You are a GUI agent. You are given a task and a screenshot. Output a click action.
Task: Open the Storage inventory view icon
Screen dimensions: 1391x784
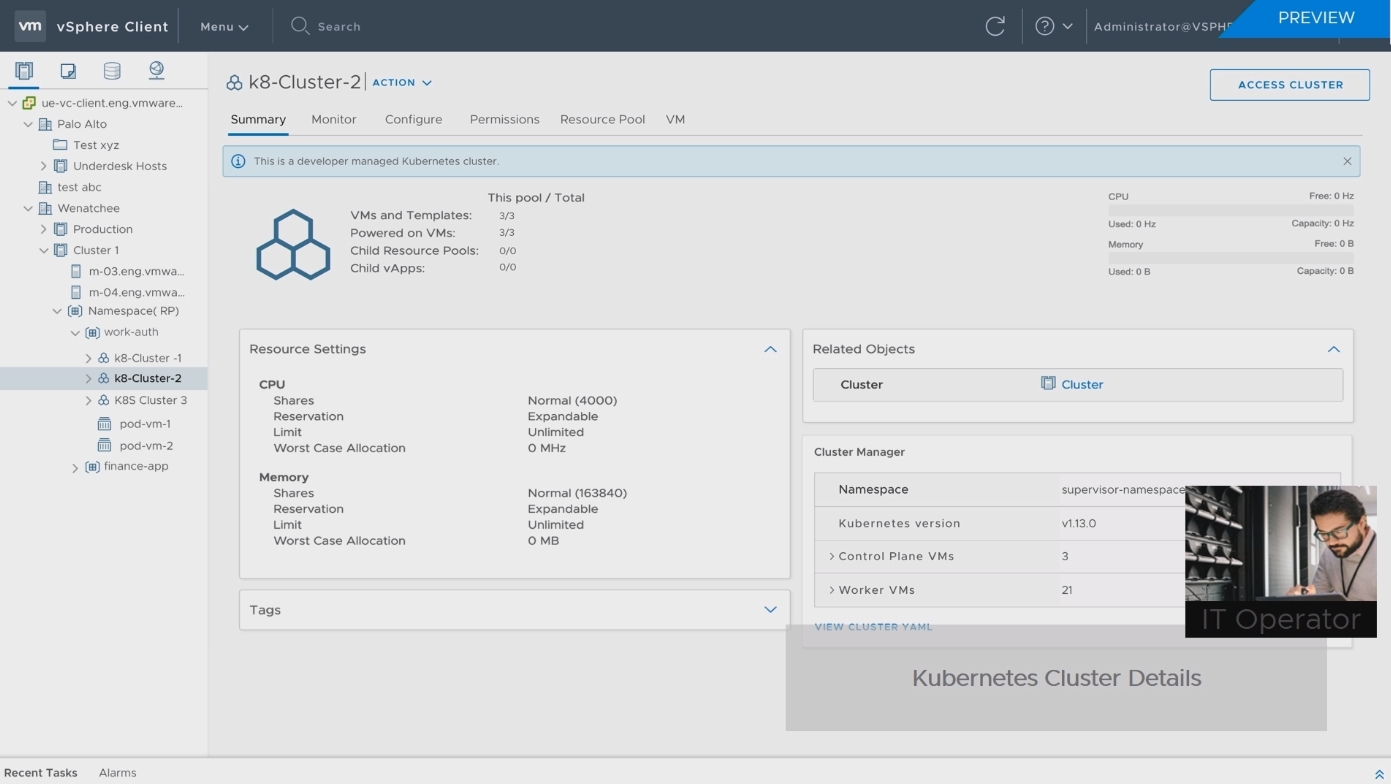pyautogui.click(x=112, y=71)
